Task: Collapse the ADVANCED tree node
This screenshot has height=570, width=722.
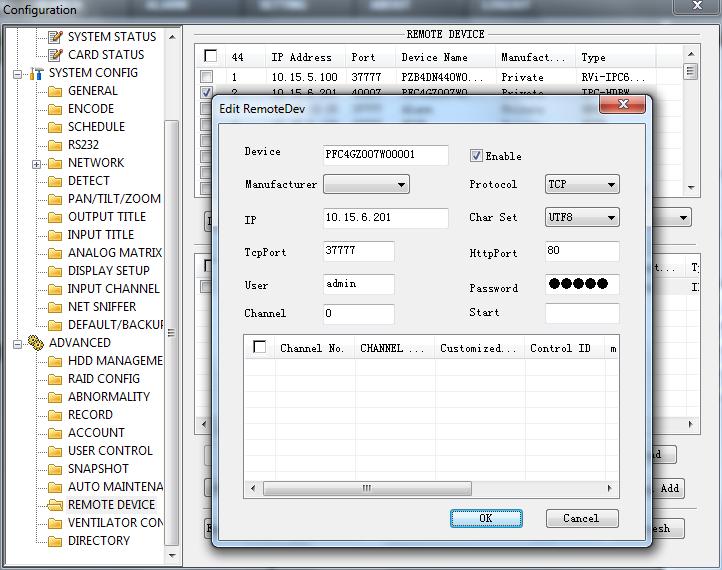Action: click(17, 344)
